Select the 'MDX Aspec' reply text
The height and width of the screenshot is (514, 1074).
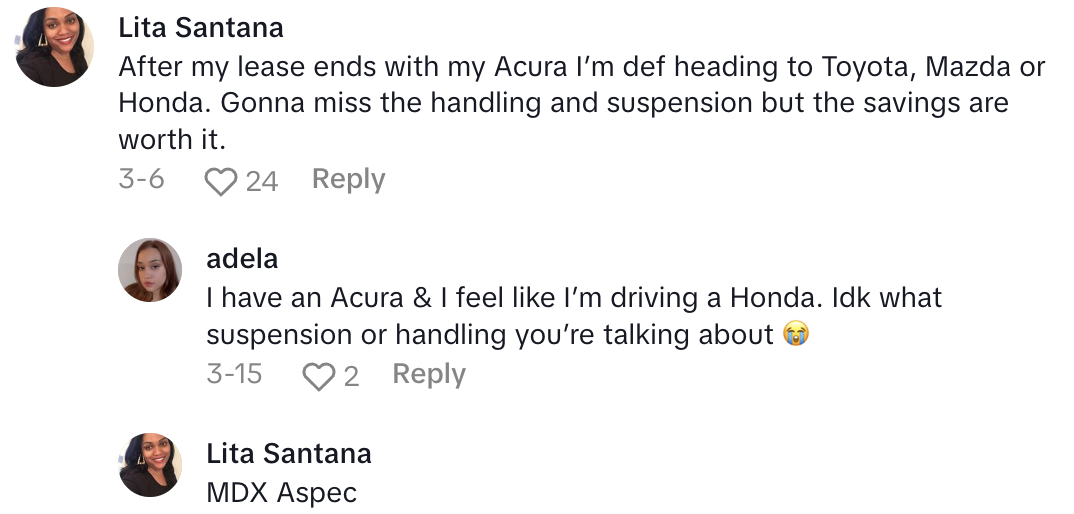click(x=281, y=493)
